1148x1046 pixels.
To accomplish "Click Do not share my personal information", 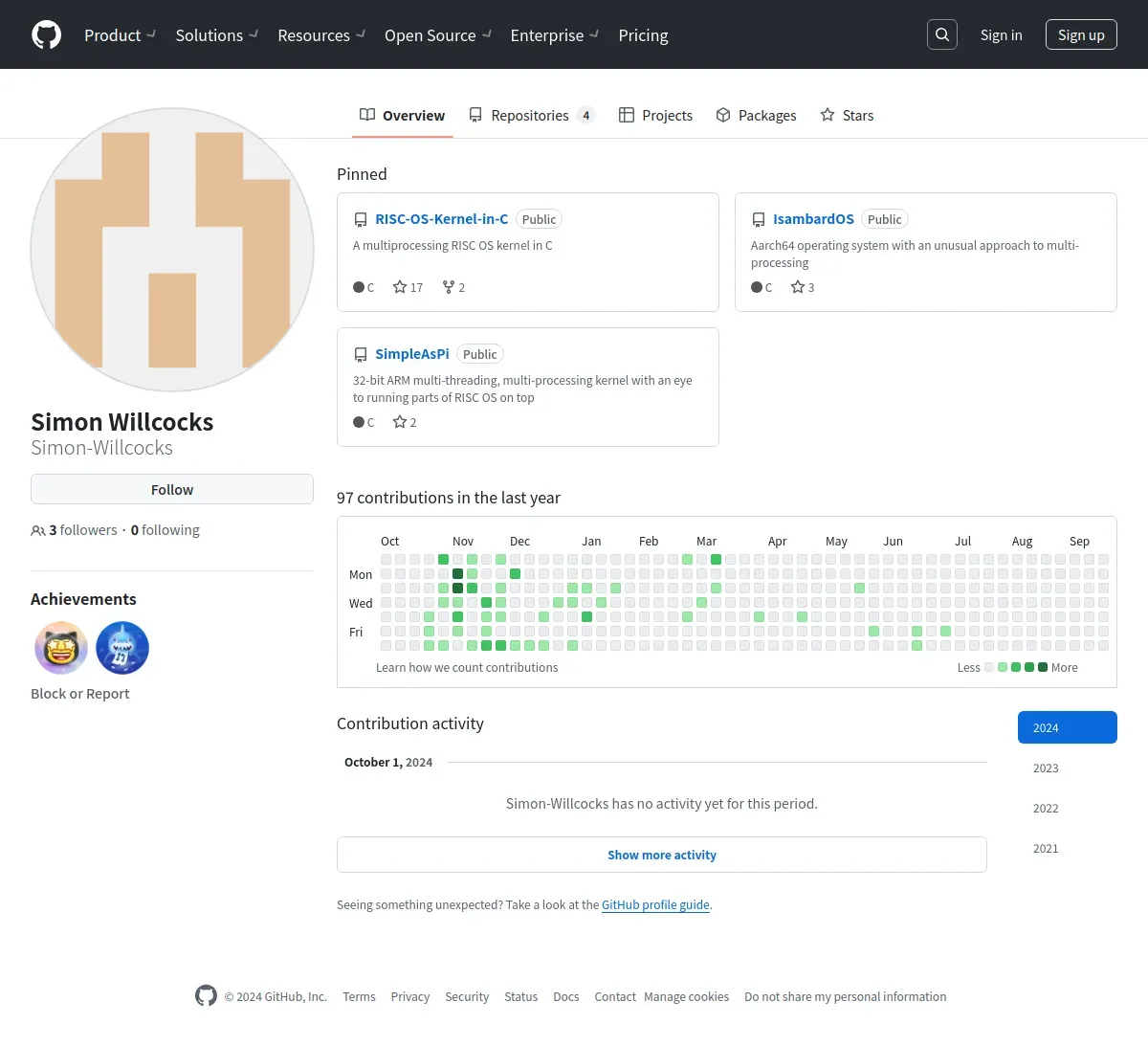I will (846, 996).
